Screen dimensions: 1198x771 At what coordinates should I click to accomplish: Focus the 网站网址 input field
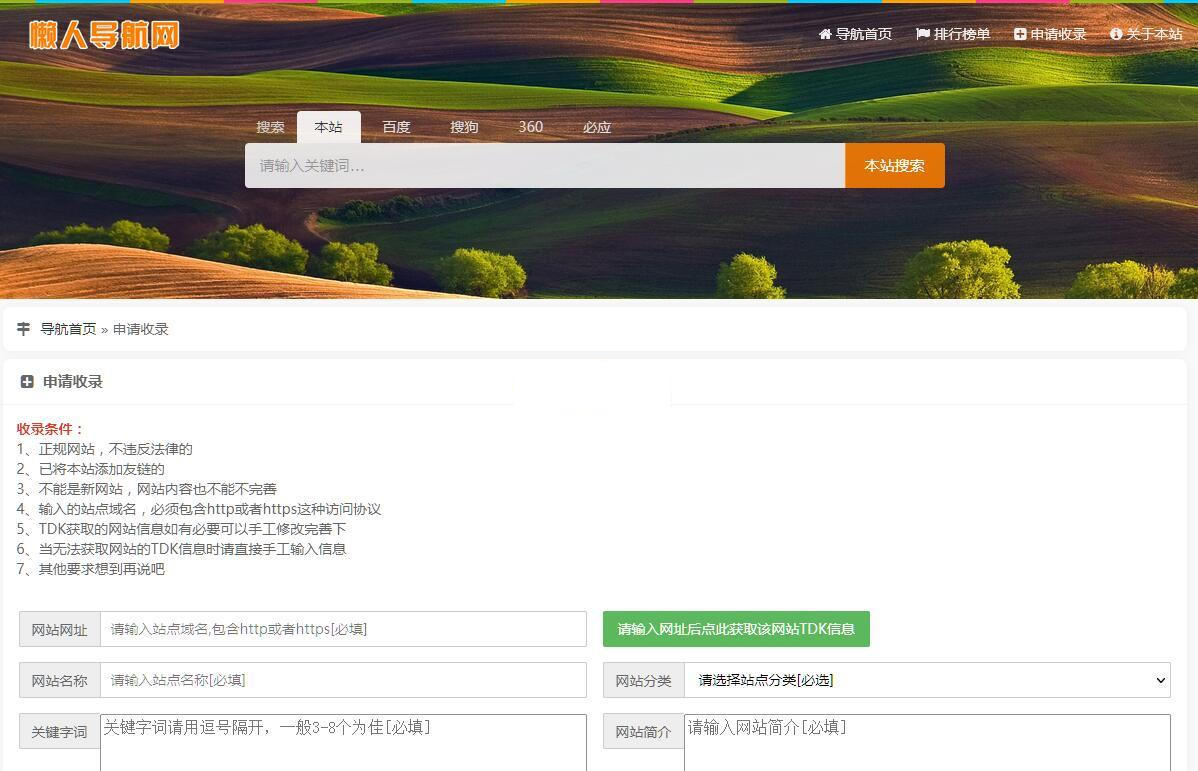tap(343, 629)
